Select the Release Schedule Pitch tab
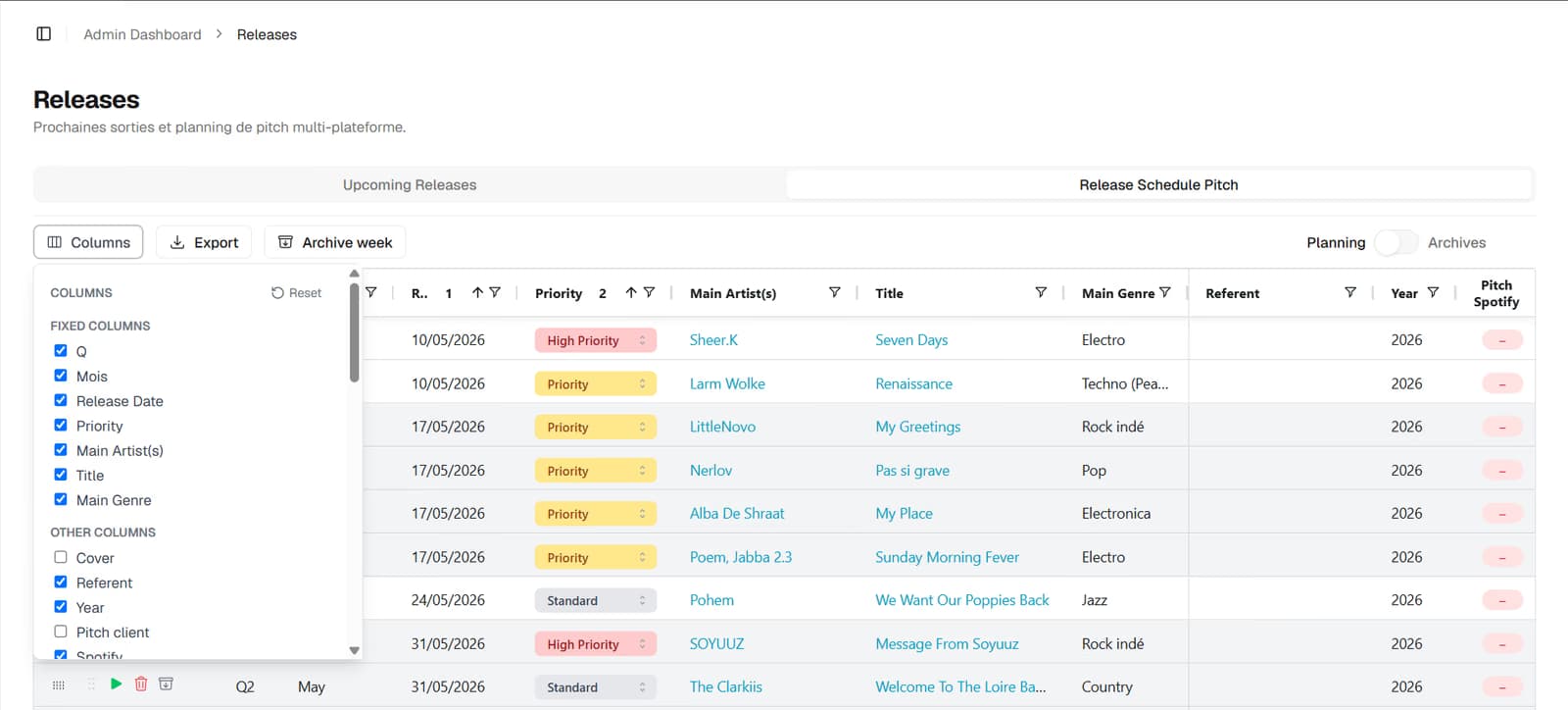 tap(1158, 184)
